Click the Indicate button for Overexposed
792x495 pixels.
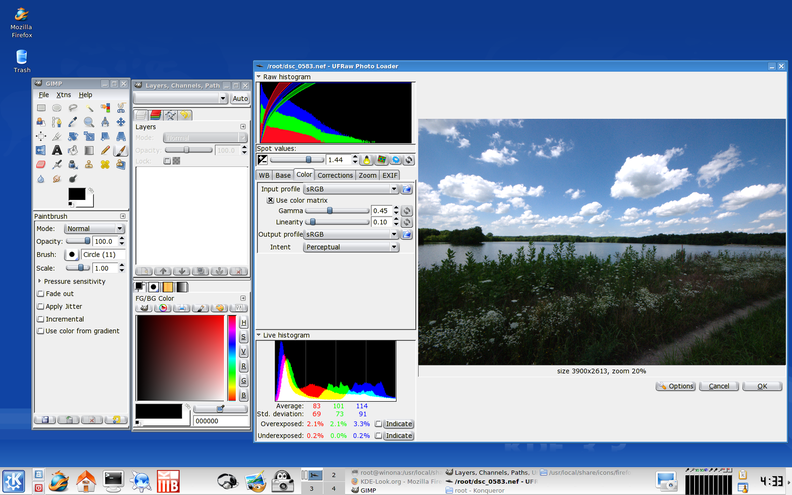pyautogui.click(x=399, y=424)
